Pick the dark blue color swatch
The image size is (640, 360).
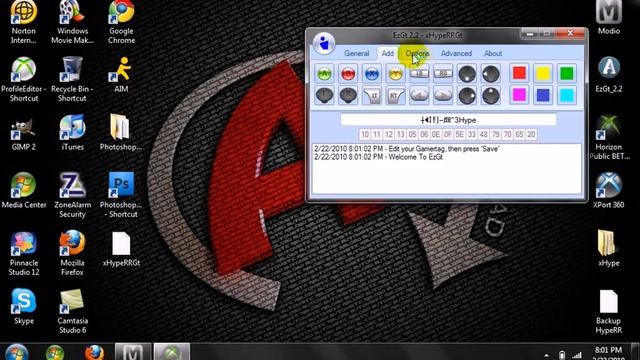click(x=543, y=95)
